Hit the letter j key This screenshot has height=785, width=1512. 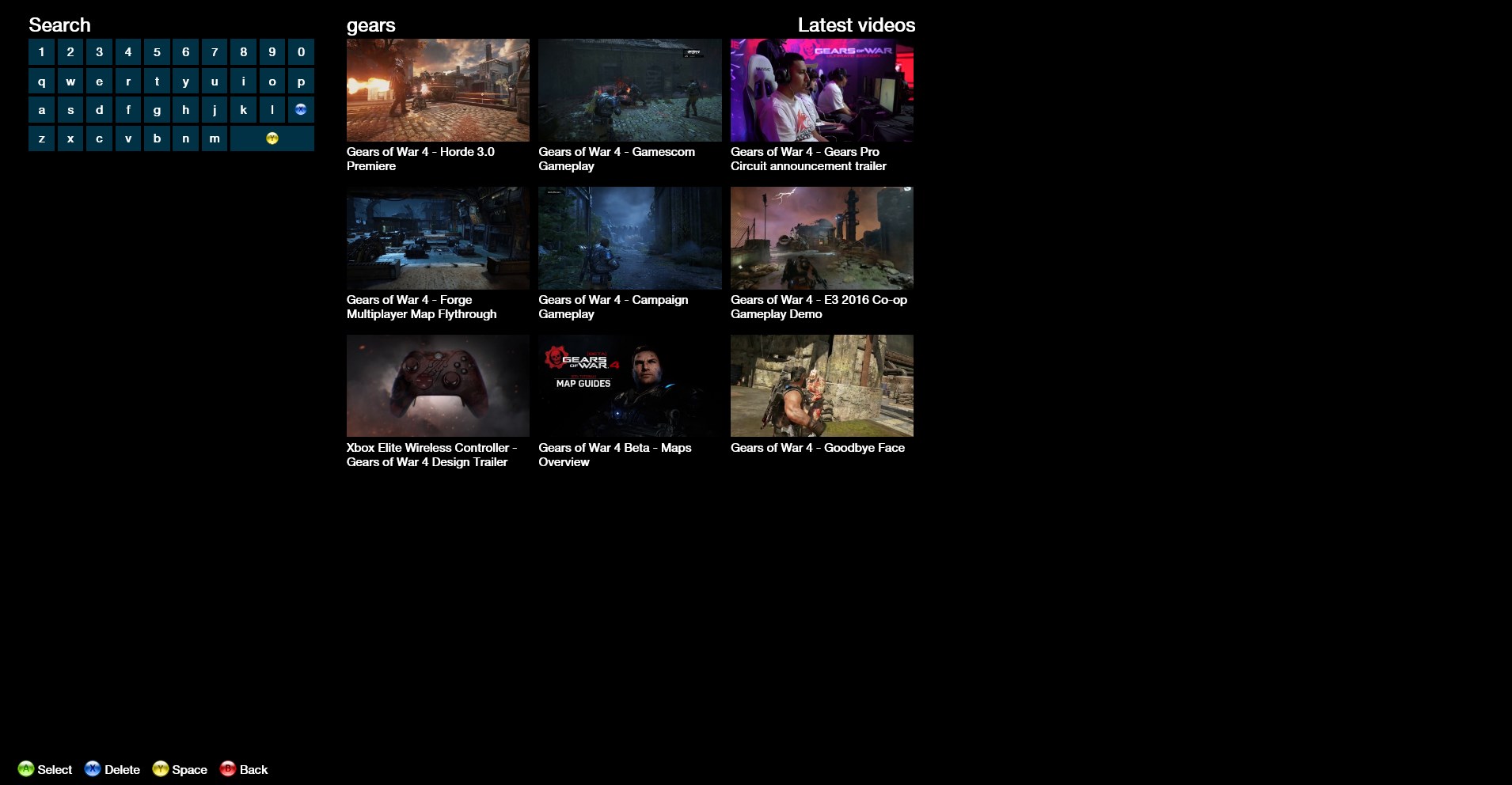pyautogui.click(x=215, y=110)
